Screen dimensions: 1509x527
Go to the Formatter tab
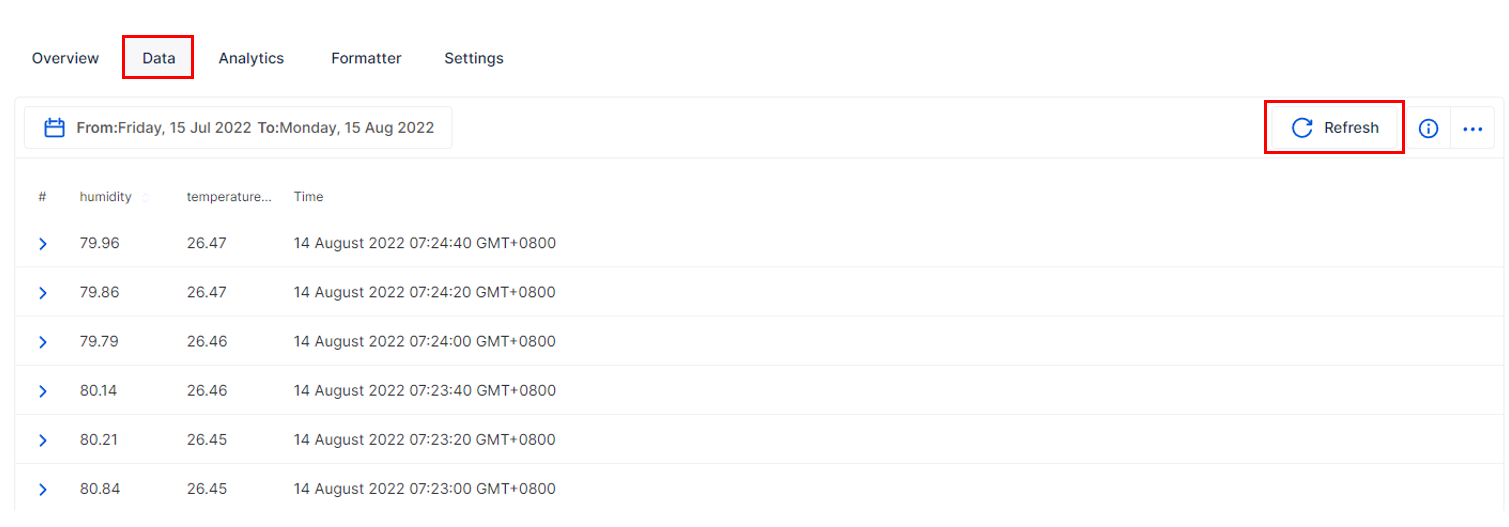[x=366, y=58]
